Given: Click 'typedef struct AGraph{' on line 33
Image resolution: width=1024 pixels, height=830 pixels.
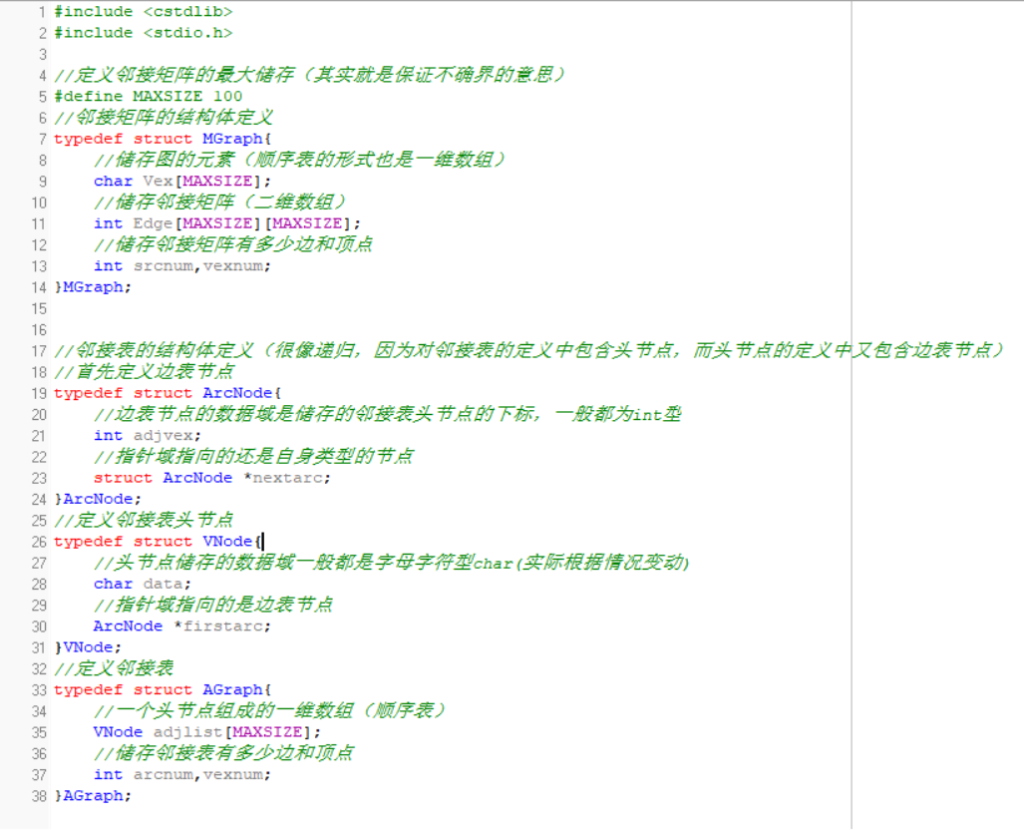Looking at the screenshot, I should [162, 690].
